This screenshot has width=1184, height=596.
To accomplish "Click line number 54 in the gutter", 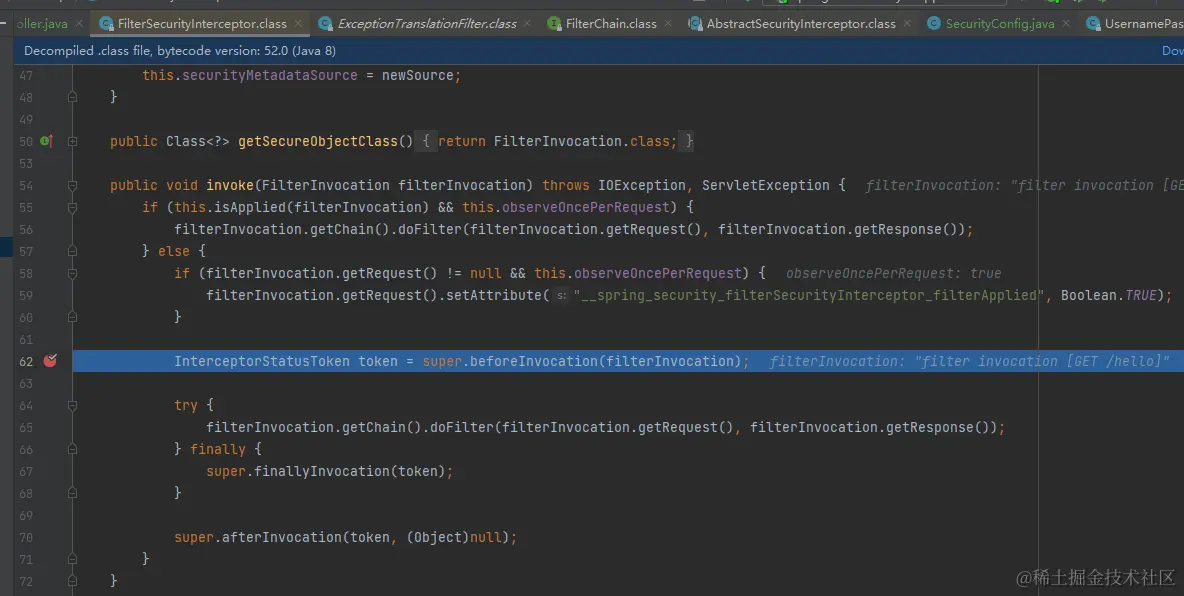I will [x=26, y=185].
